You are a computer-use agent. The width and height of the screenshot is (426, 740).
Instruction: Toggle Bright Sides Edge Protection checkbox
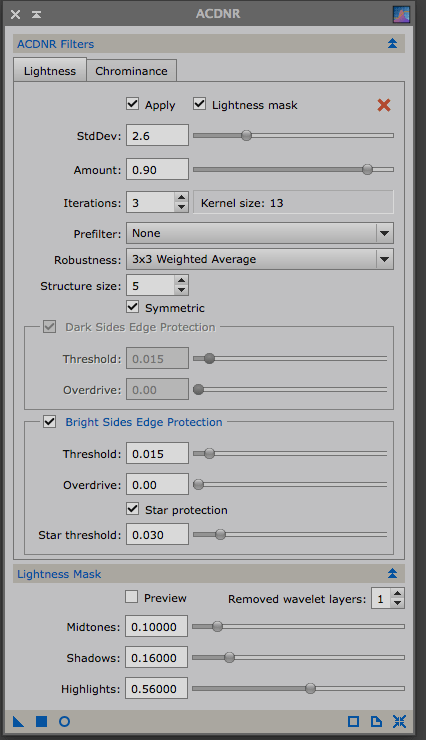click(x=50, y=421)
